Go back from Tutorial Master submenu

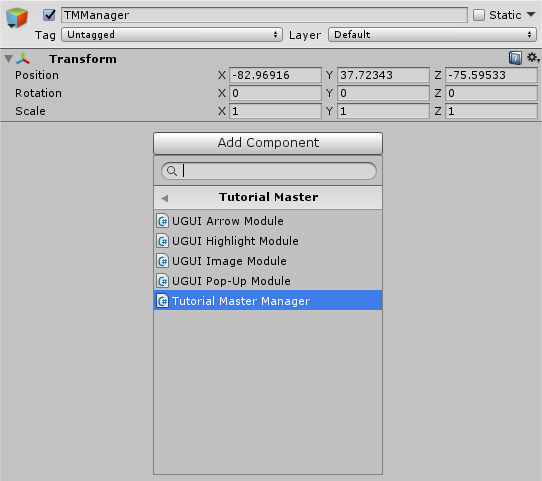[x=165, y=198]
